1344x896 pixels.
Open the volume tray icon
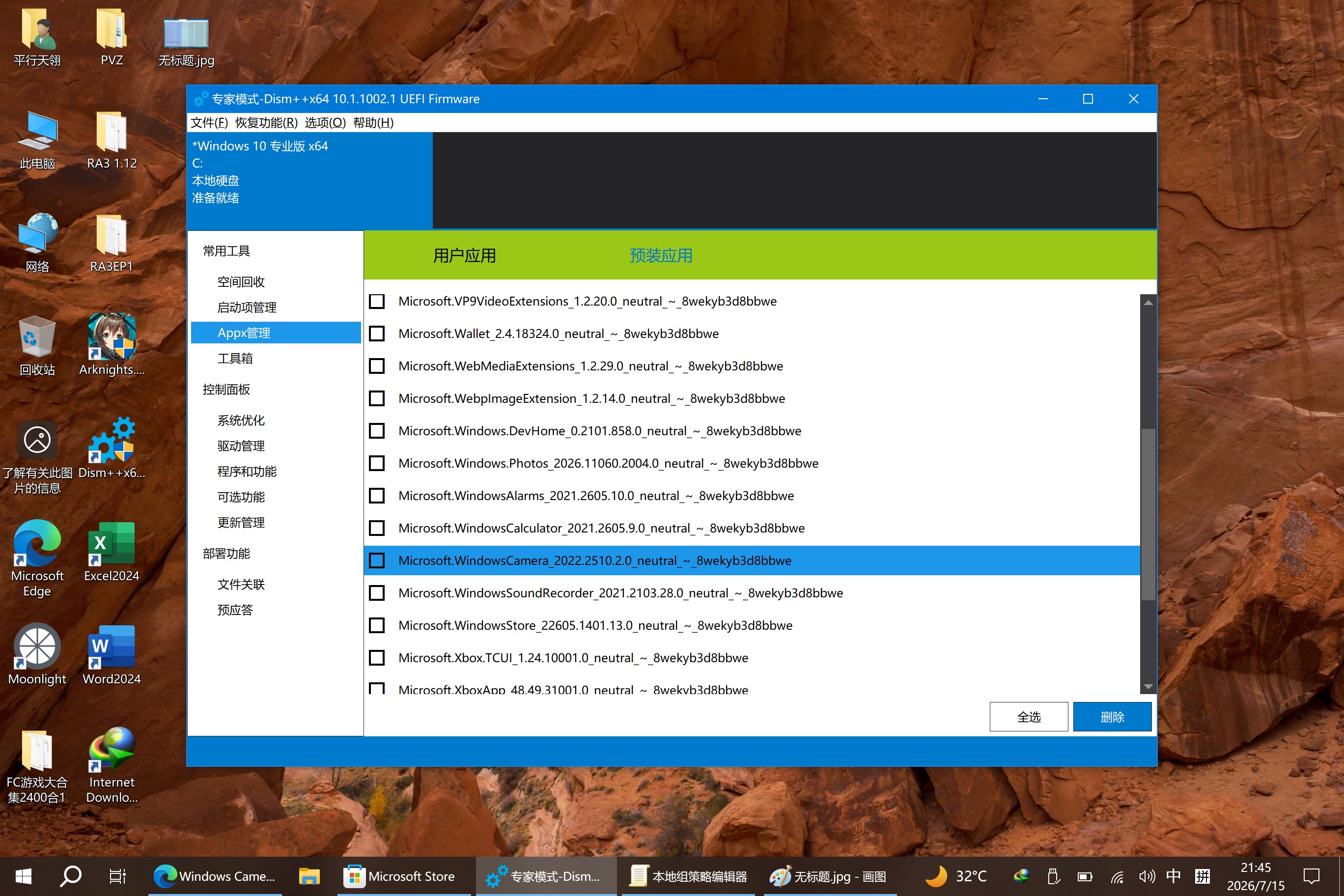1147,876
